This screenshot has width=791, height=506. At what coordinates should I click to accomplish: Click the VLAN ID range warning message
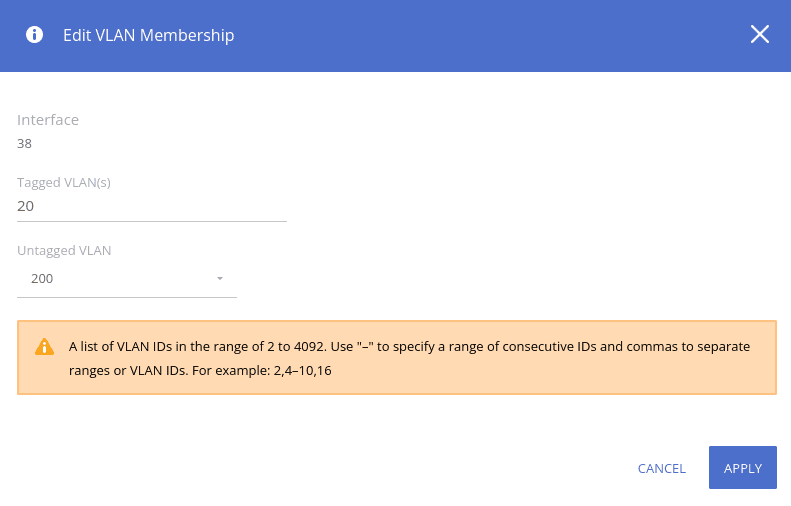pyautogui.click(x=409, y=347)
